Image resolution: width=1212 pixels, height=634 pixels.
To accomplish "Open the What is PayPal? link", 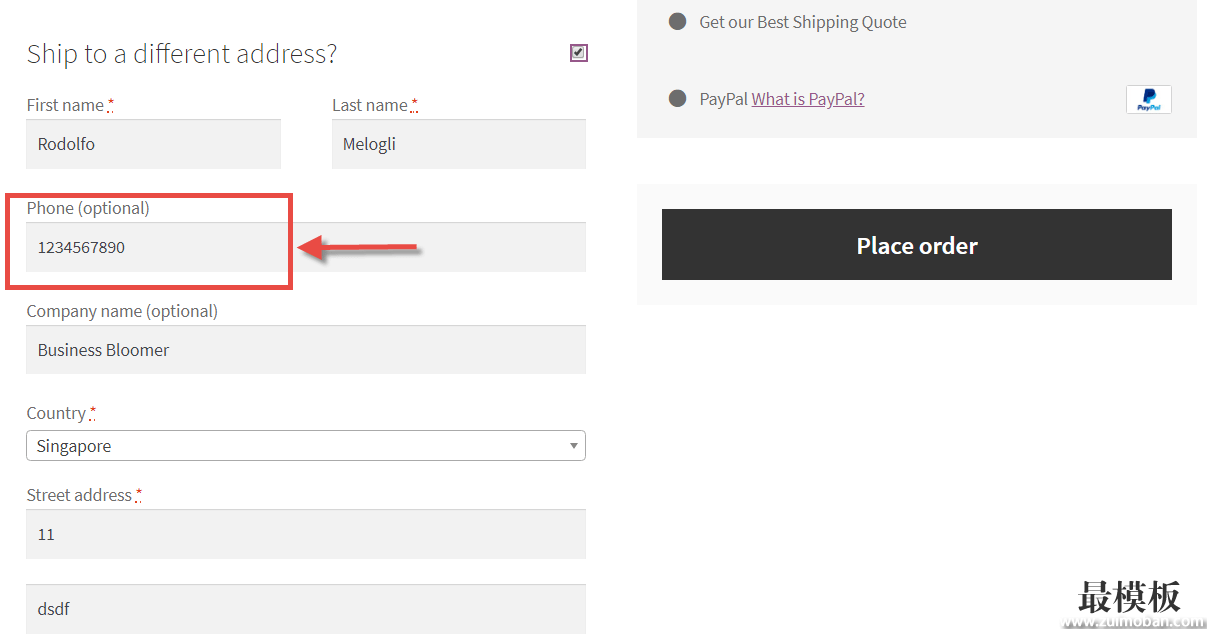I will point(808,99).
